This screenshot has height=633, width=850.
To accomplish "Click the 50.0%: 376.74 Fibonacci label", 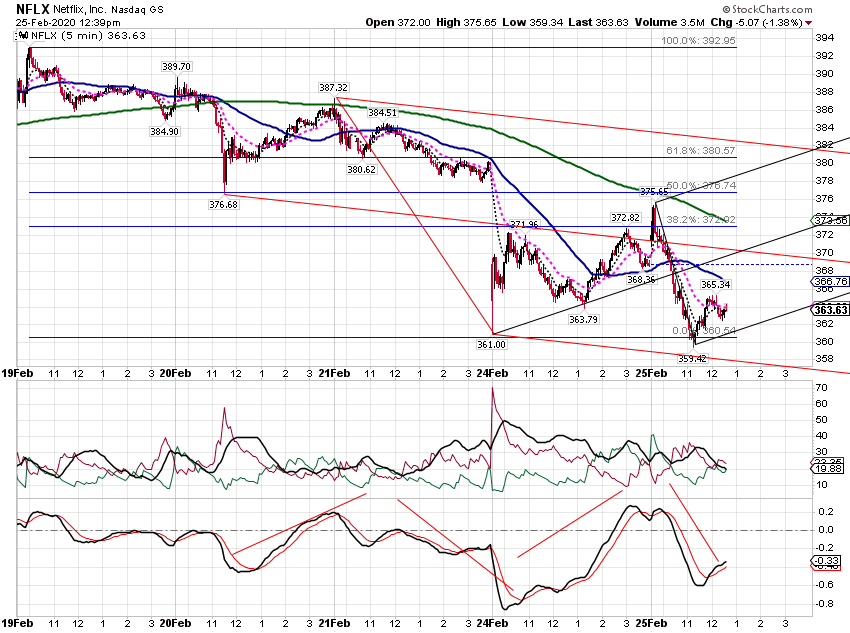I will [x=701, y=185].
